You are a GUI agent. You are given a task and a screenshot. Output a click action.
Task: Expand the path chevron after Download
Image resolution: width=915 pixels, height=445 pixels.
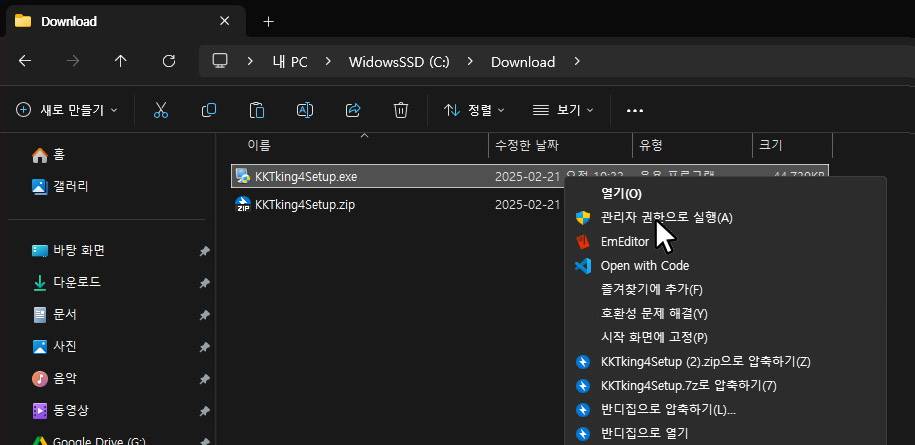(576, 61)
